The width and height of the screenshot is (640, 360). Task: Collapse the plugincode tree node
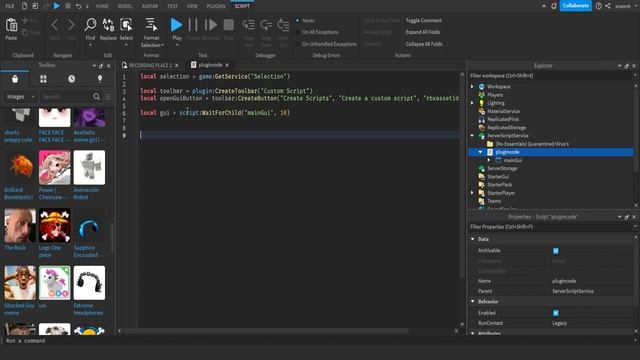[480, 152]
